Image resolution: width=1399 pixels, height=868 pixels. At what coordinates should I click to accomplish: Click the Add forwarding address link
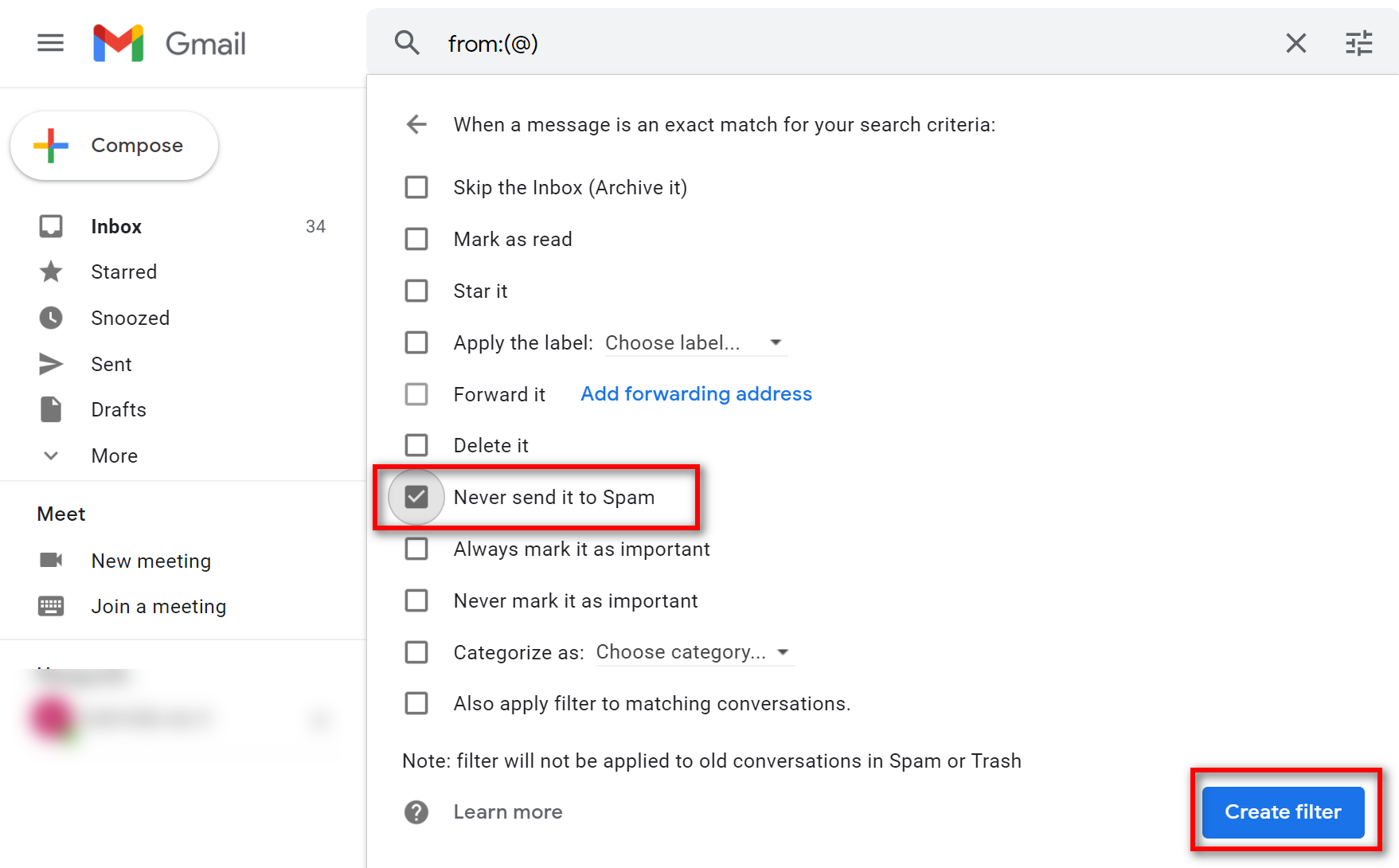[696, 394]
